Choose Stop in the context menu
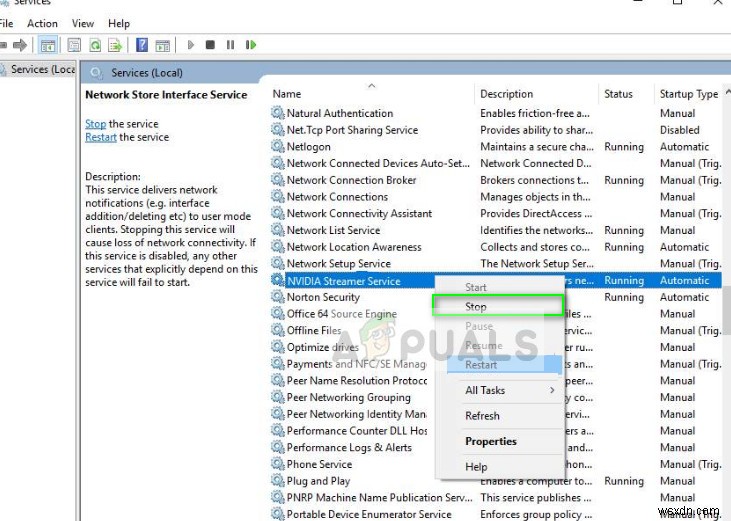731x521 pixels. [x=498, y=306]
